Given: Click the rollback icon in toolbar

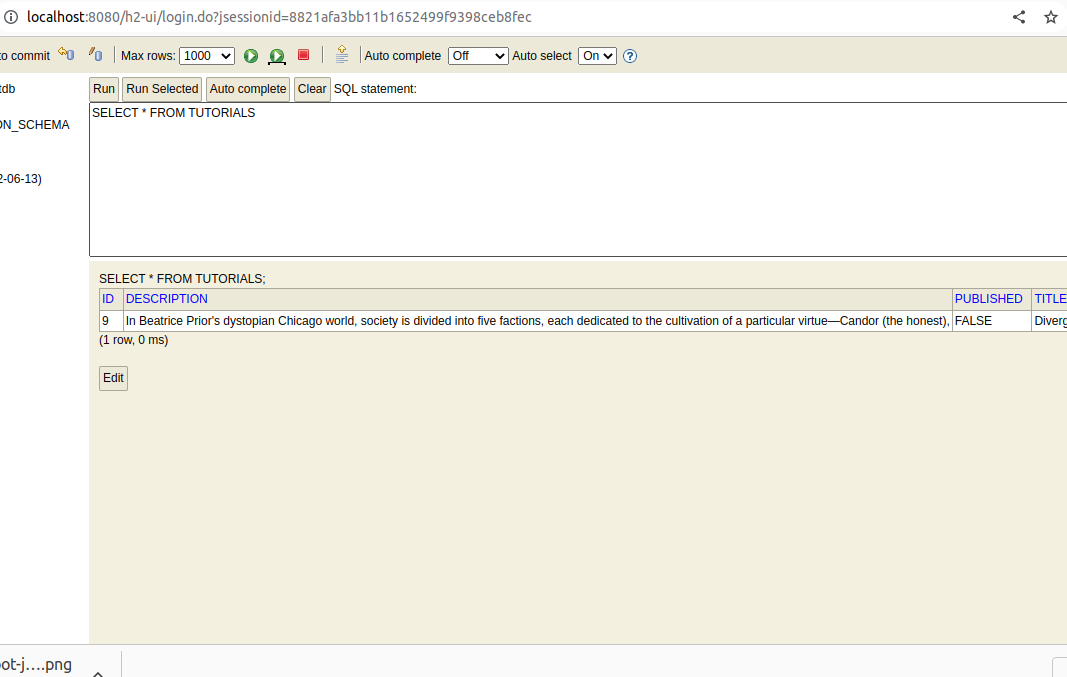Looking at the screenshot, I should click(x=66, y=54).
